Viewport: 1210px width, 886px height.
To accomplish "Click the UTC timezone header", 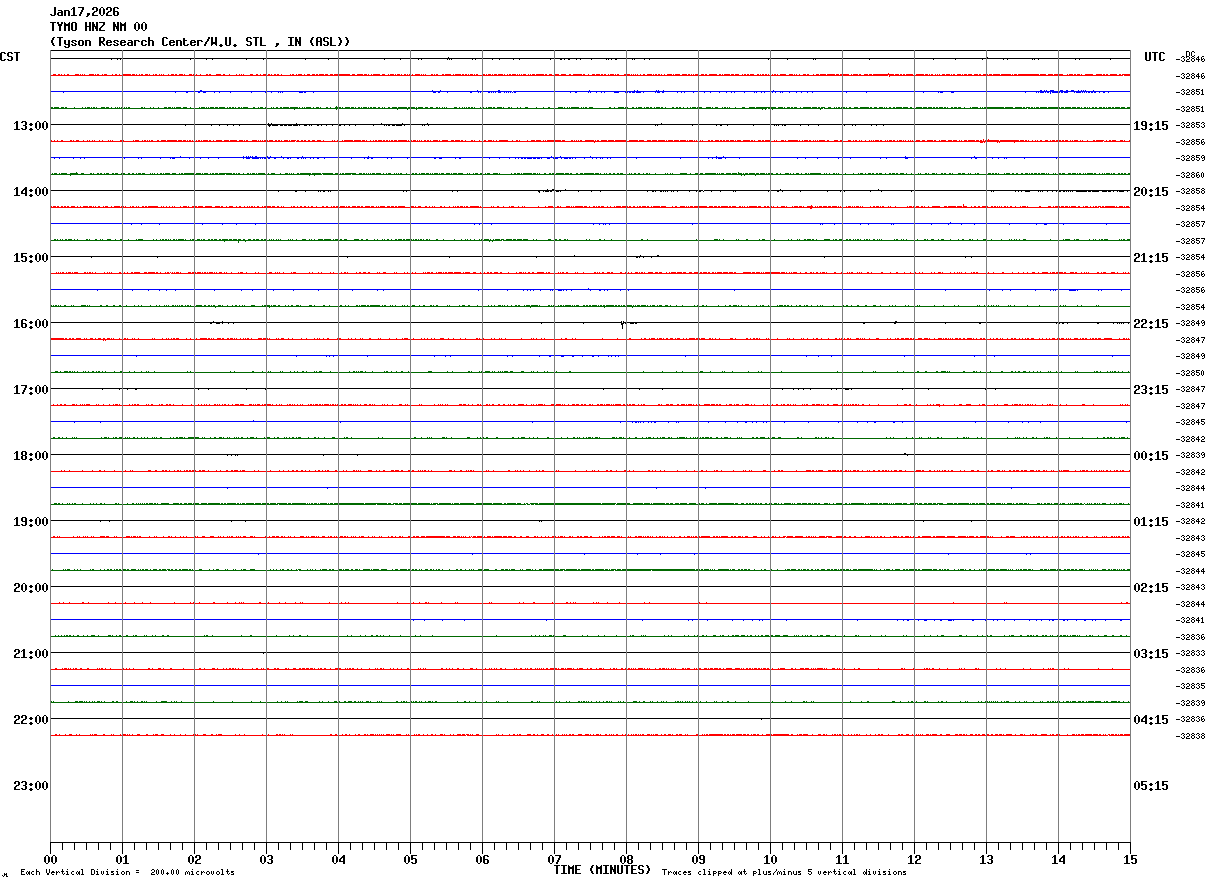I will (1155, 57).
